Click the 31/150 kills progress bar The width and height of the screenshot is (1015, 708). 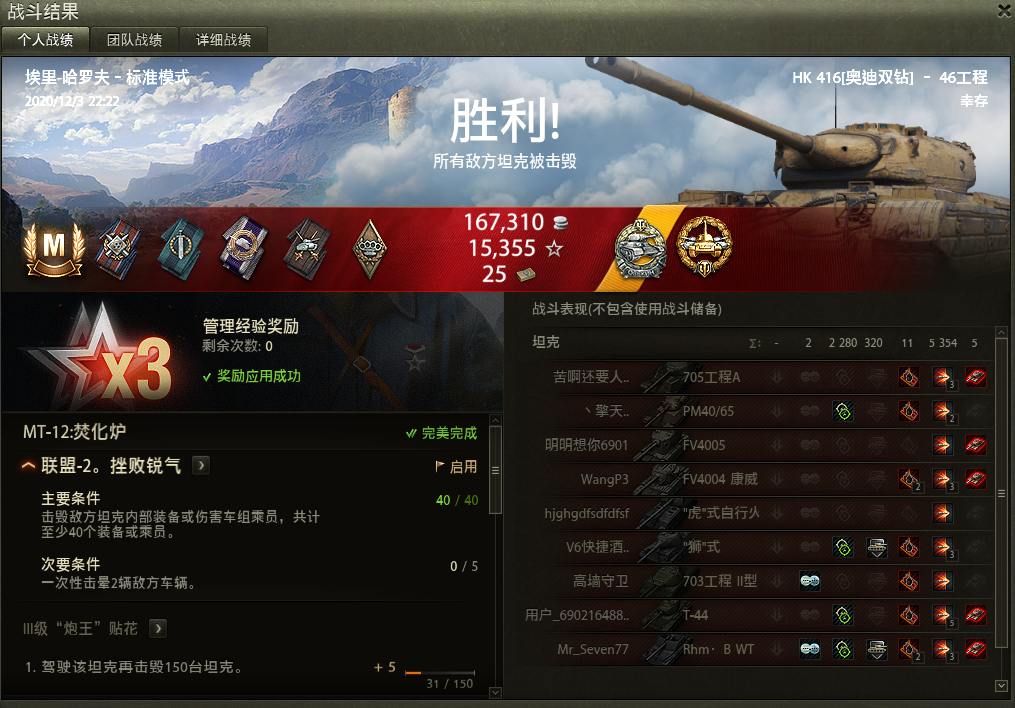[440, 673]
